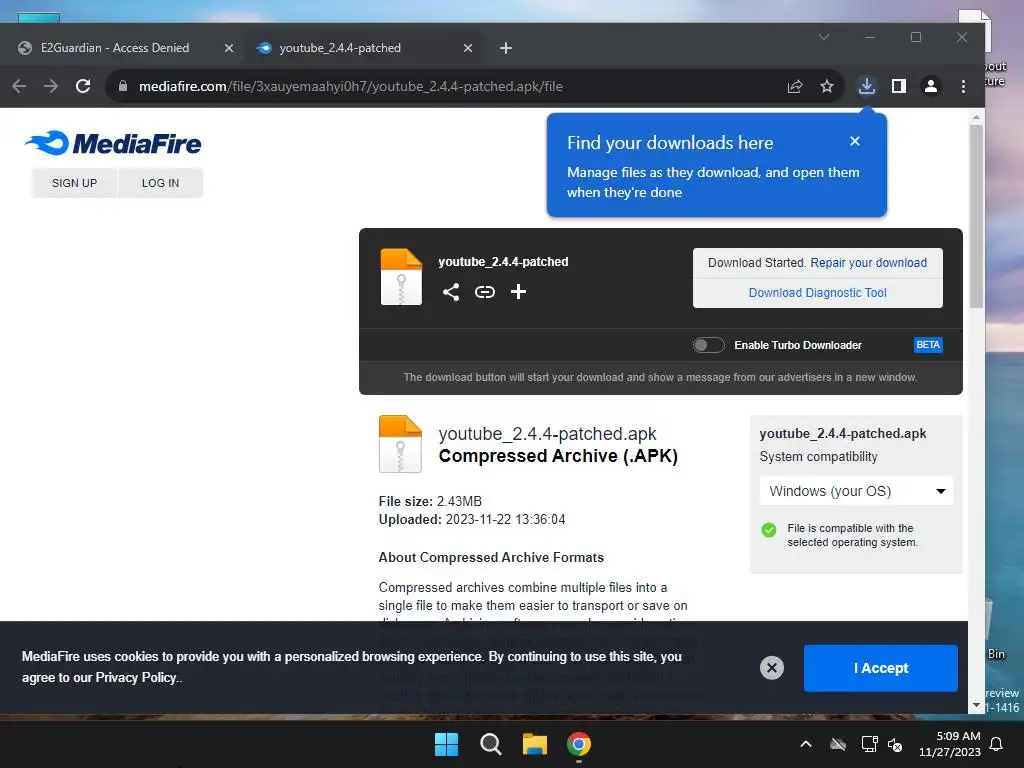Open the Chrome profile icon
The width and height of the screenshot is (1024, 768).
[x=931, y=86]
